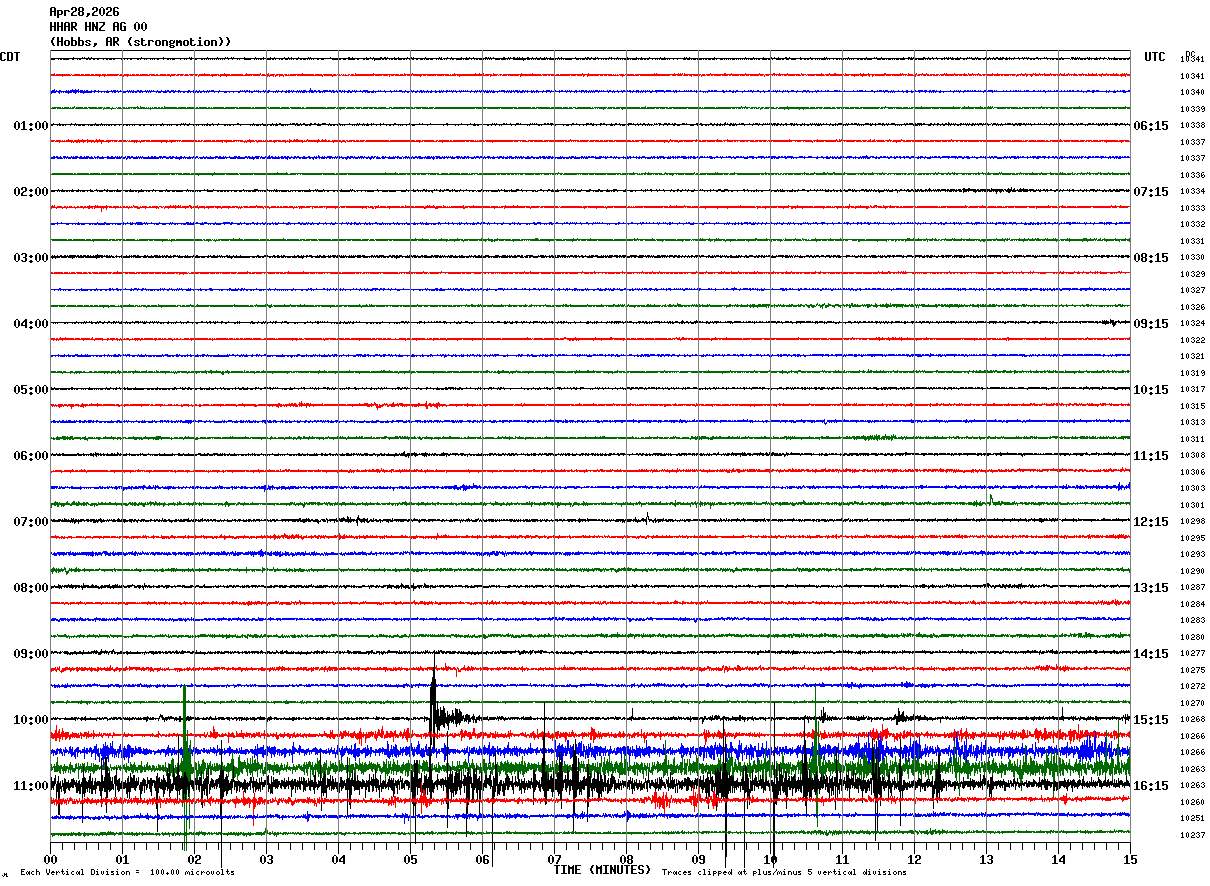Pick minute 15 on the time axis
Screen dimensions: 1210x886
[x=1130, y=860]
